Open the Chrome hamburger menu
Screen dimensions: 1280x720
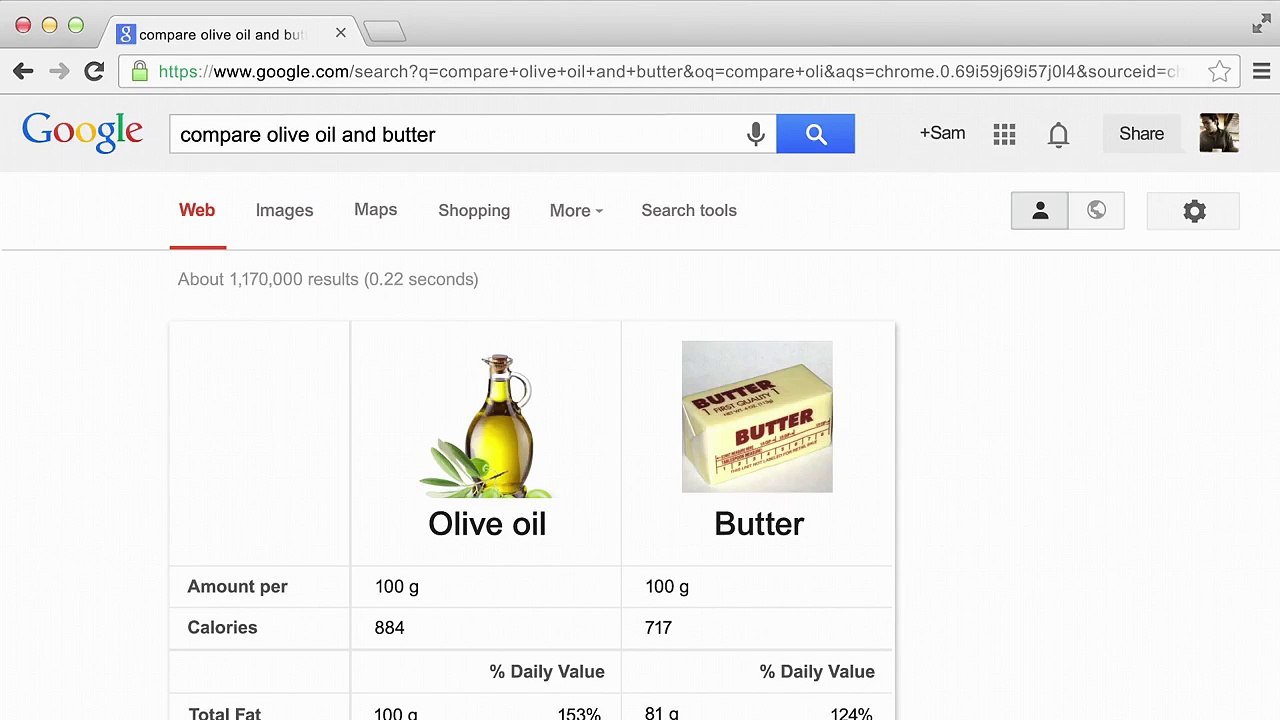(x=1262, y=71)
